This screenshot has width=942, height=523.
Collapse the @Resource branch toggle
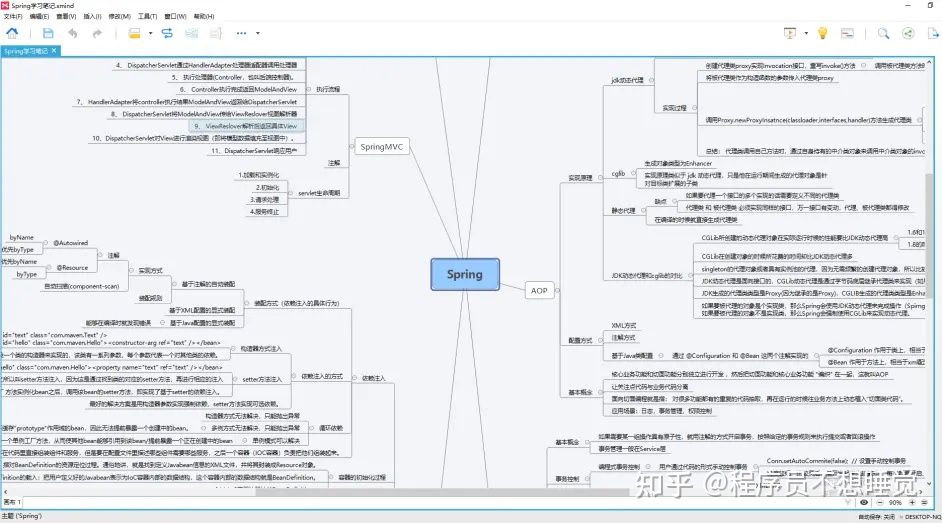[49, 267]
